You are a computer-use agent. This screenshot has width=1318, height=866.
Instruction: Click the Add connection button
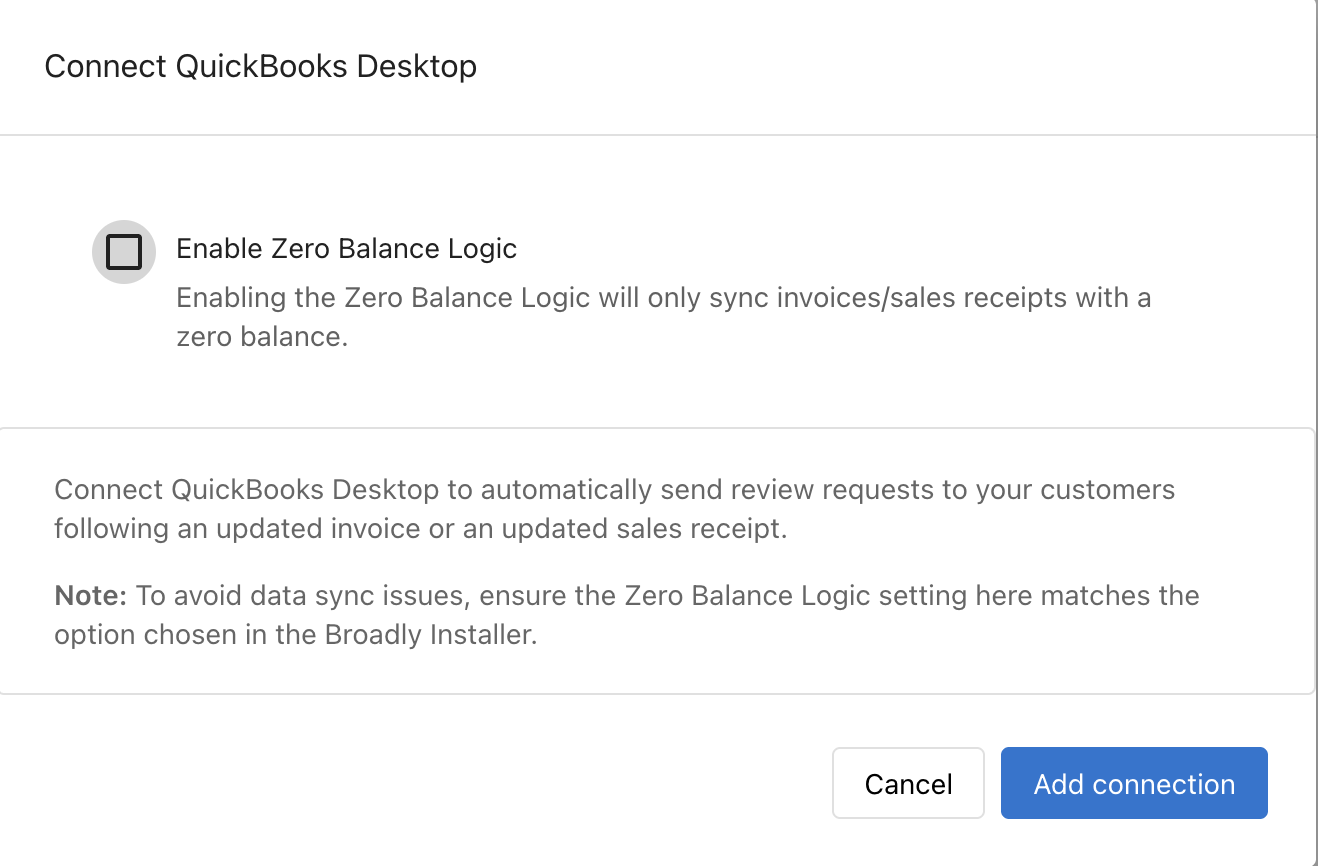point(1134,783)
